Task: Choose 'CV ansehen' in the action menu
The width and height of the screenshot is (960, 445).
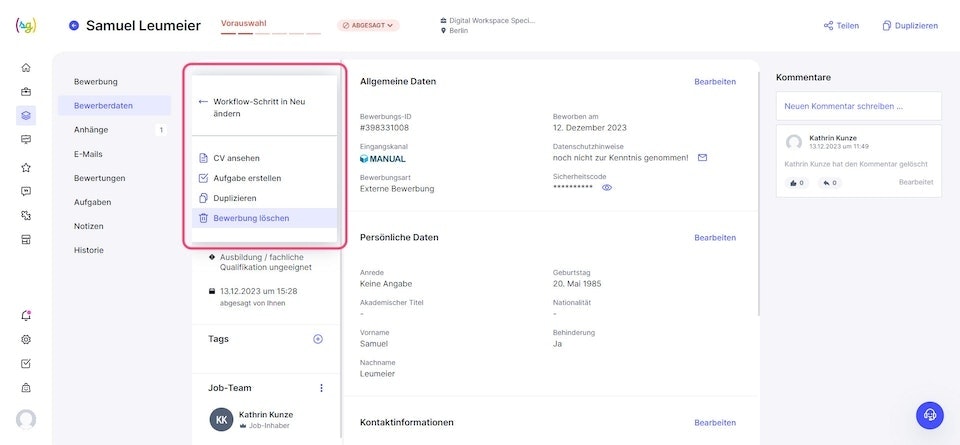Action: 236,158
